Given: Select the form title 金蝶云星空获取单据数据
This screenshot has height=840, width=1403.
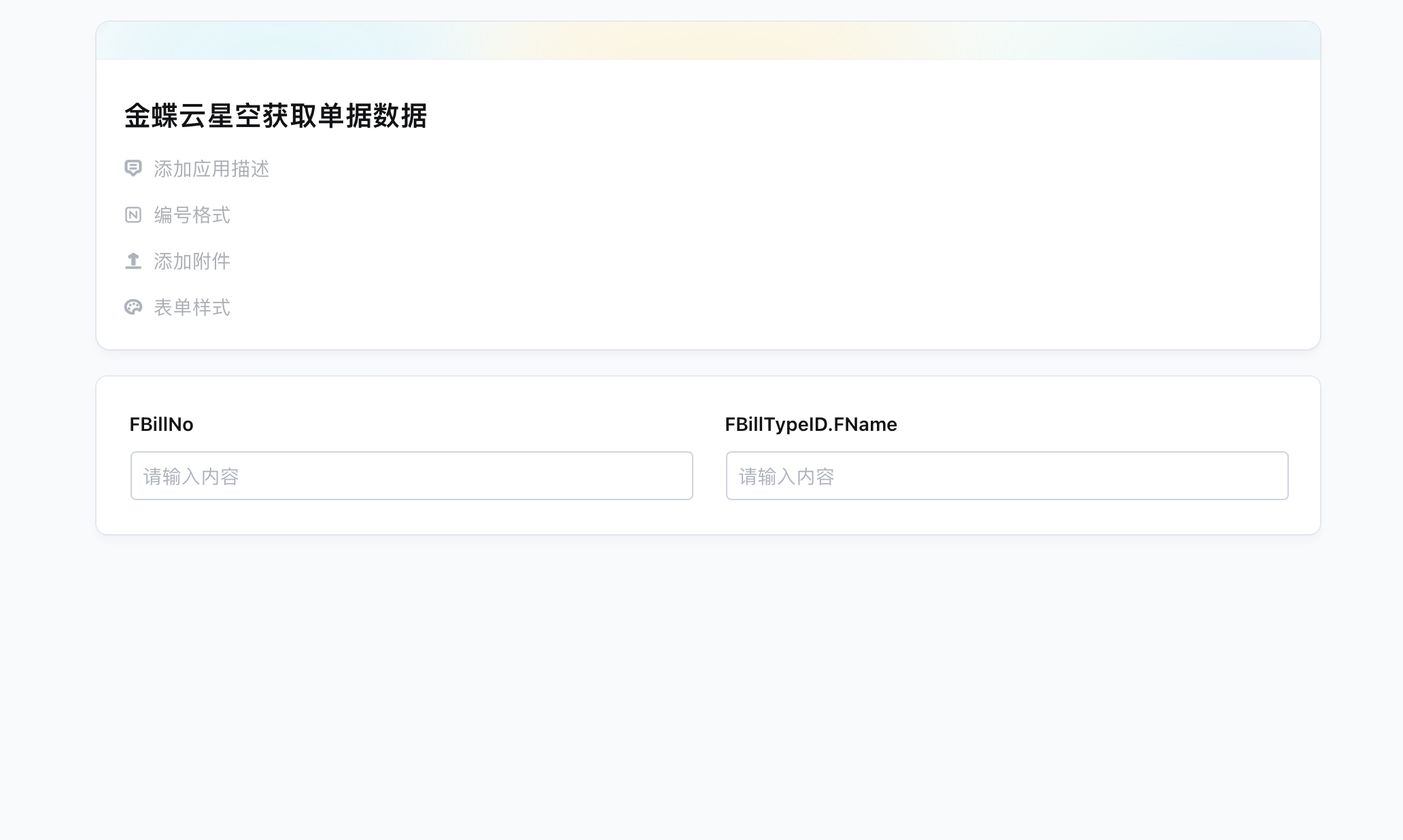Looking at the screenshot, I should click(276, 116).
